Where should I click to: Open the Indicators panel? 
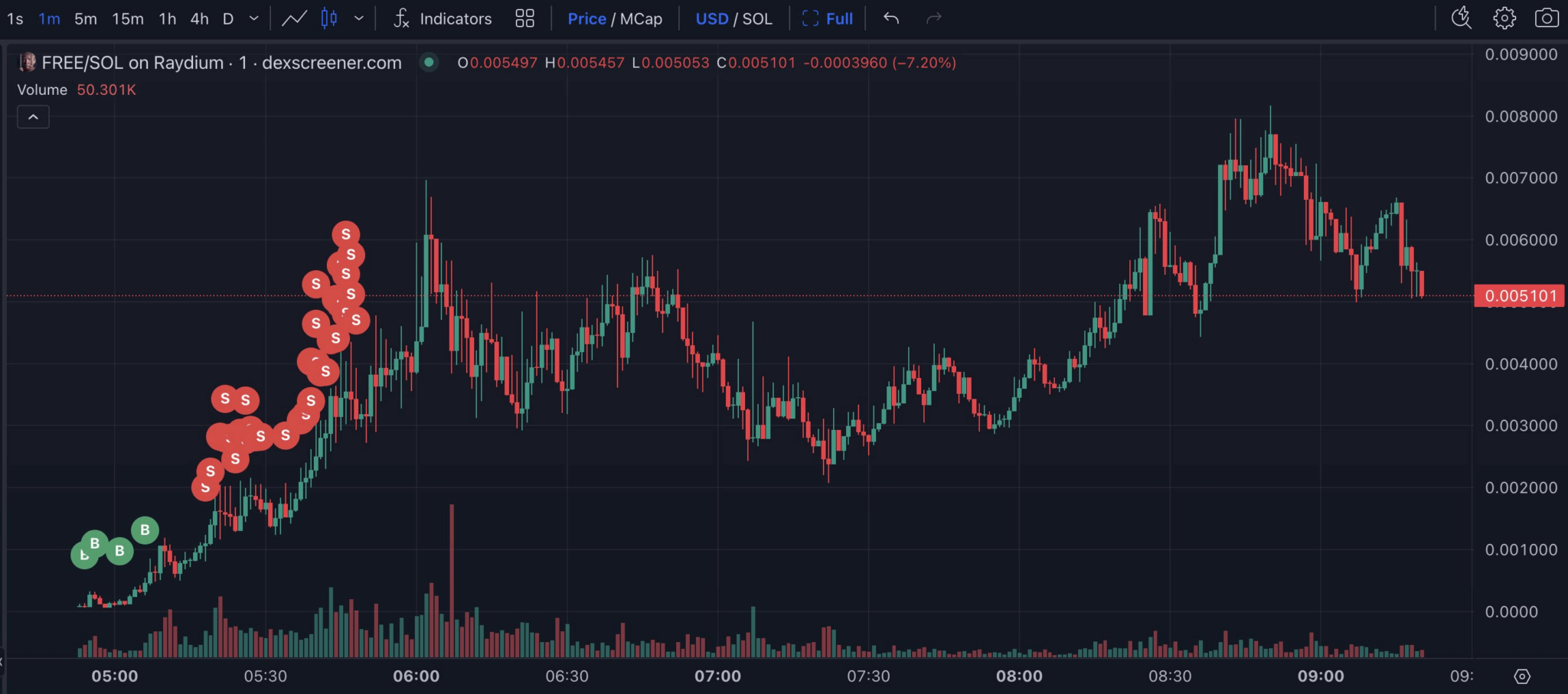443,18
